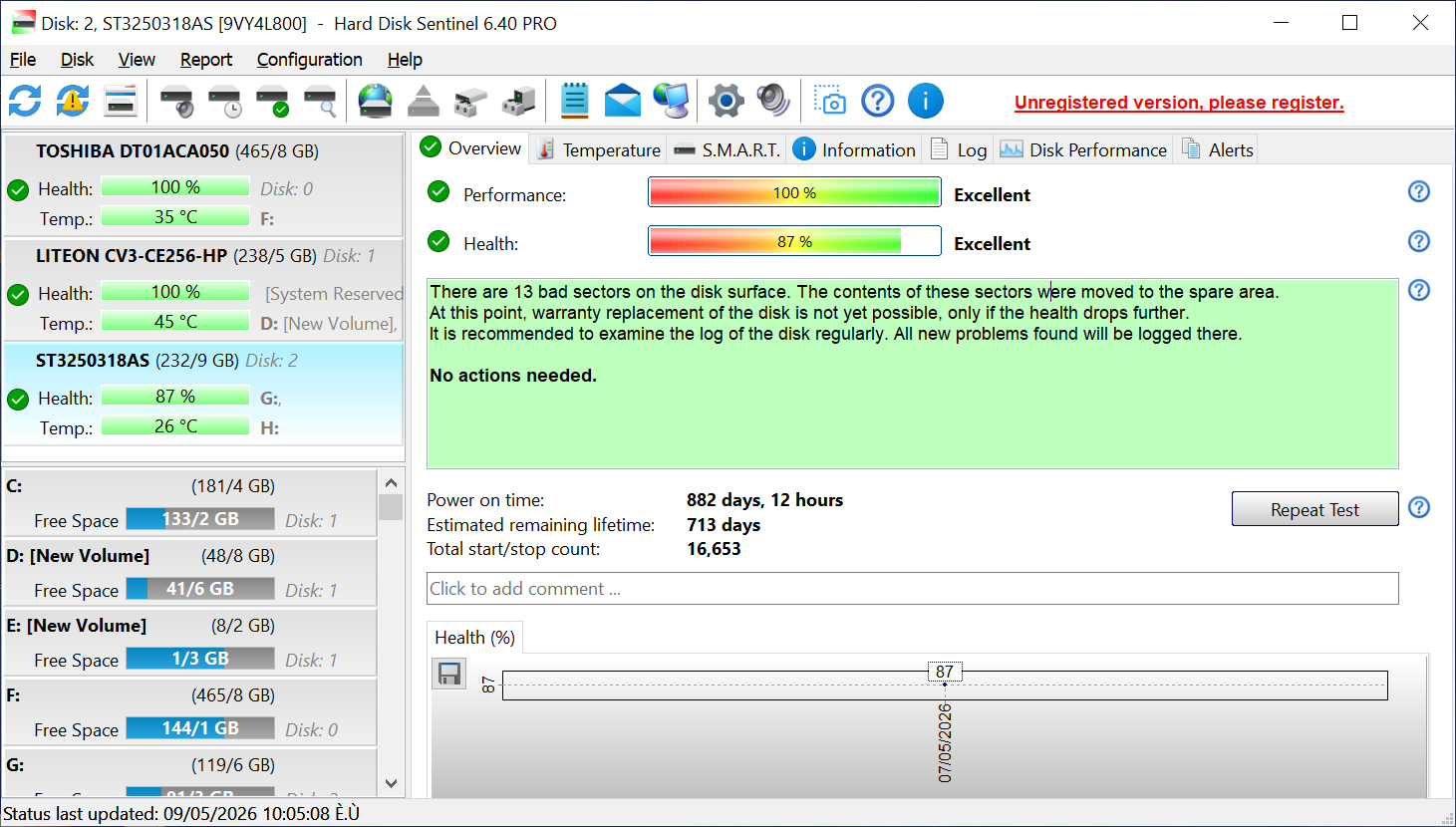Screen dimensions: 1456x827
Task: Select the E: [New Volume] partition entry
Action: tap(190, 642)
